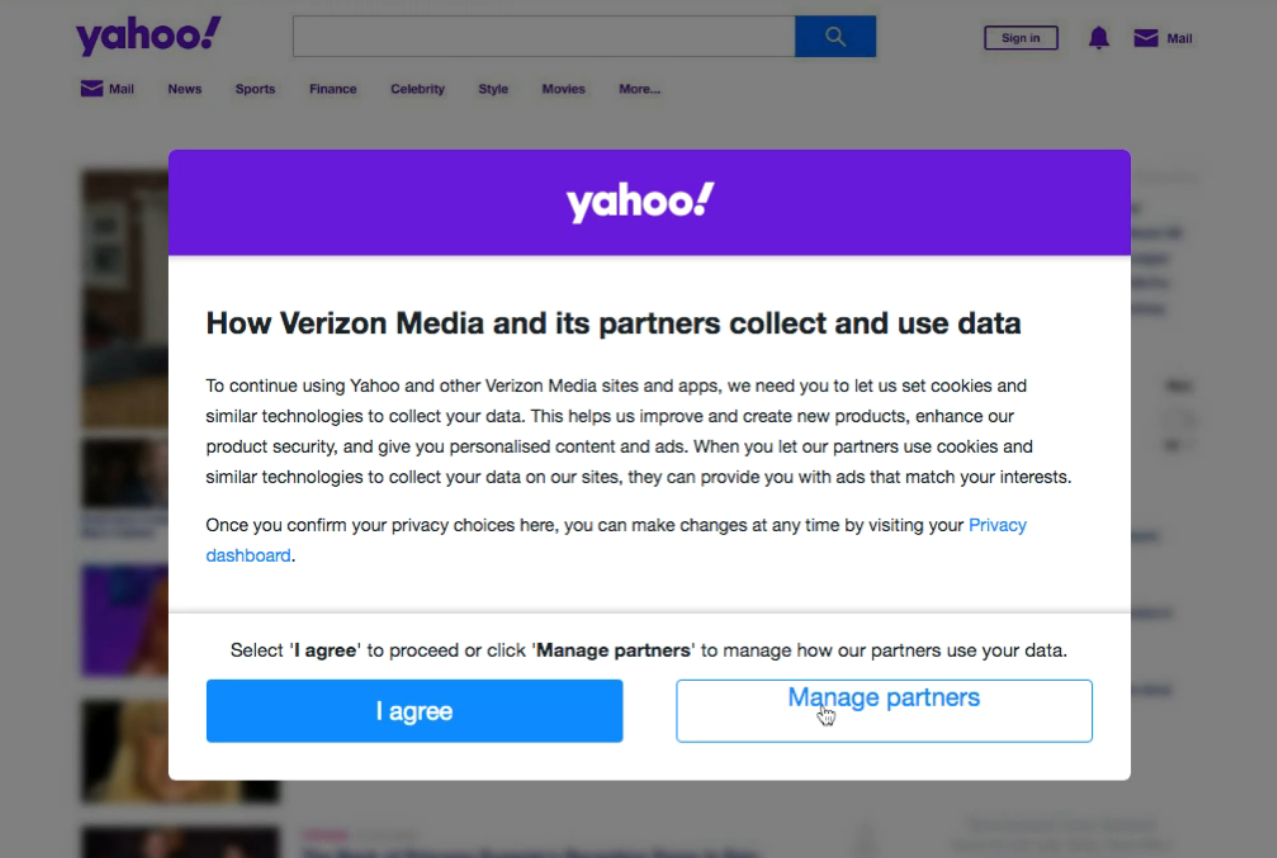The width and height of the screenshot is (1277, 858).
Task: Click the Mail envelope in the navigation bar
Action: 92,89
